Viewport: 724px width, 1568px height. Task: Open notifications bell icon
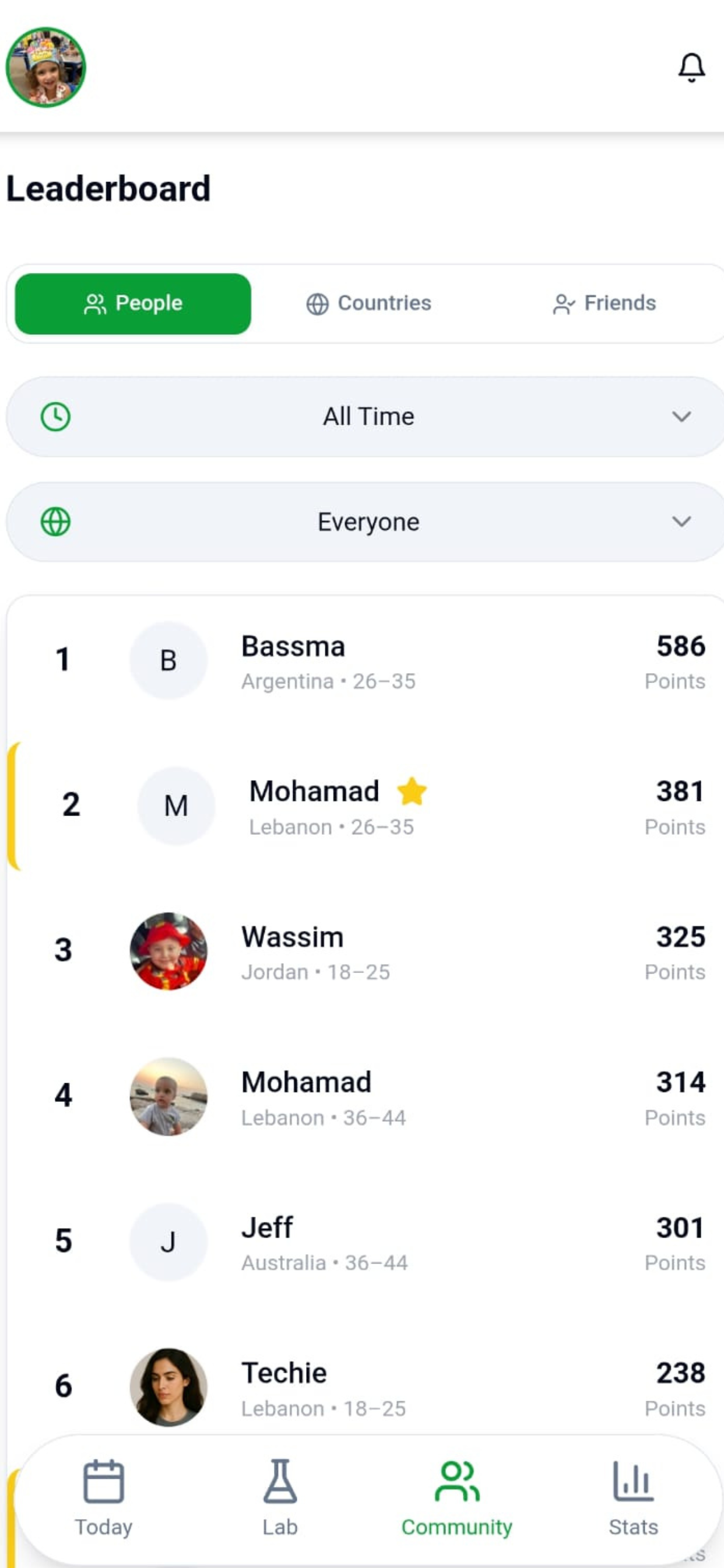[691, 67]
